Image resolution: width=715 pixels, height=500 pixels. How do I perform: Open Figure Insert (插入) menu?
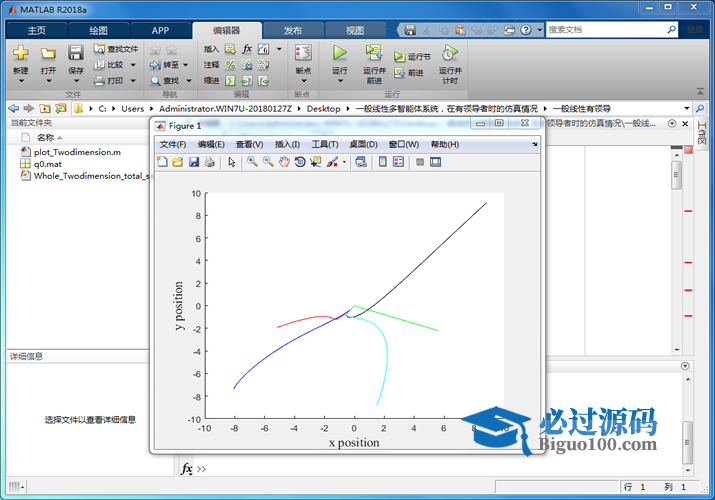[x=287, y=144]
